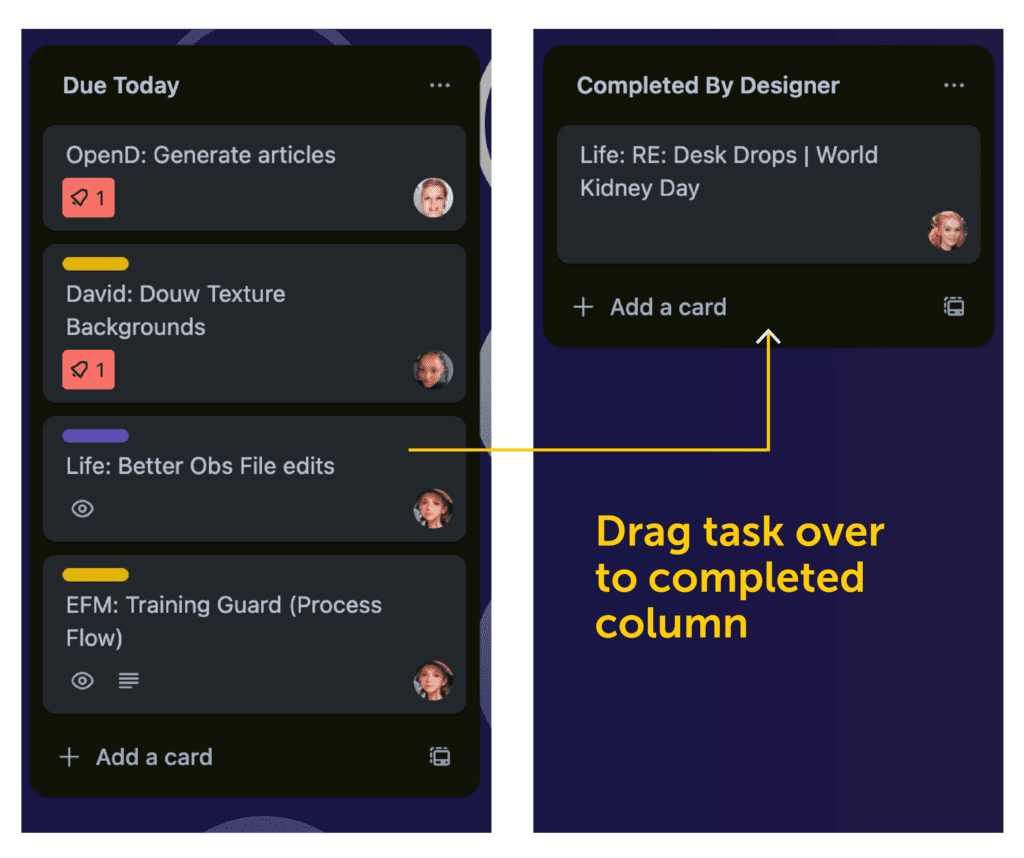Open the OpenD: Generate articles card
The height and width of the screenshot is (858, 1024).
(x=201, y=155)
